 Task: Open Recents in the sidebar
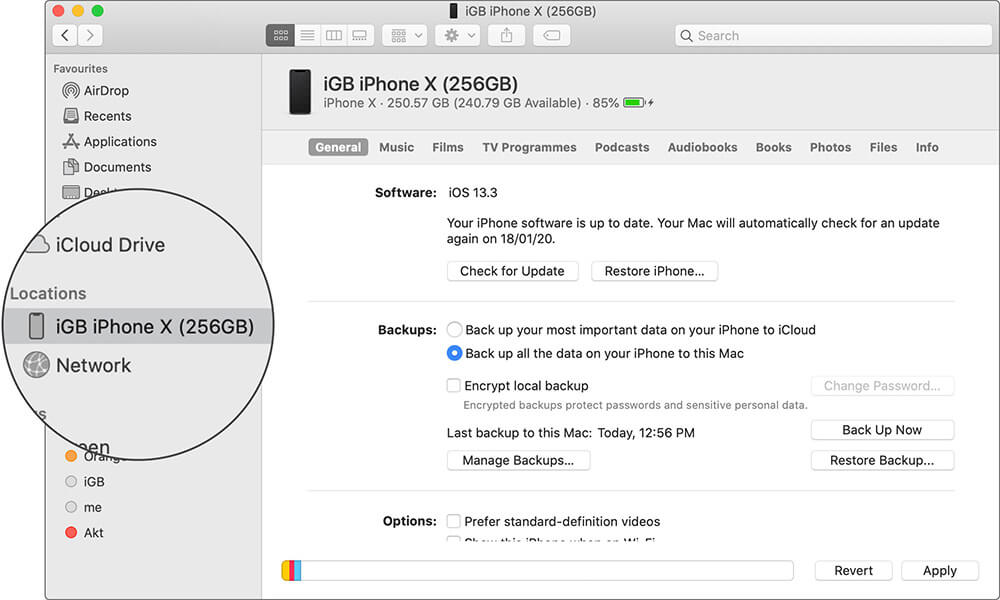(x=97, y=116)
